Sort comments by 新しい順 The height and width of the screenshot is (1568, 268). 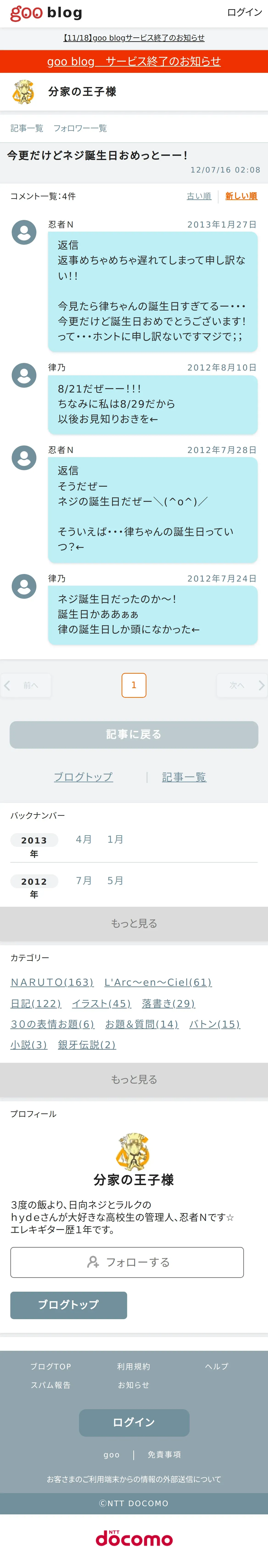tap(241, 196)
